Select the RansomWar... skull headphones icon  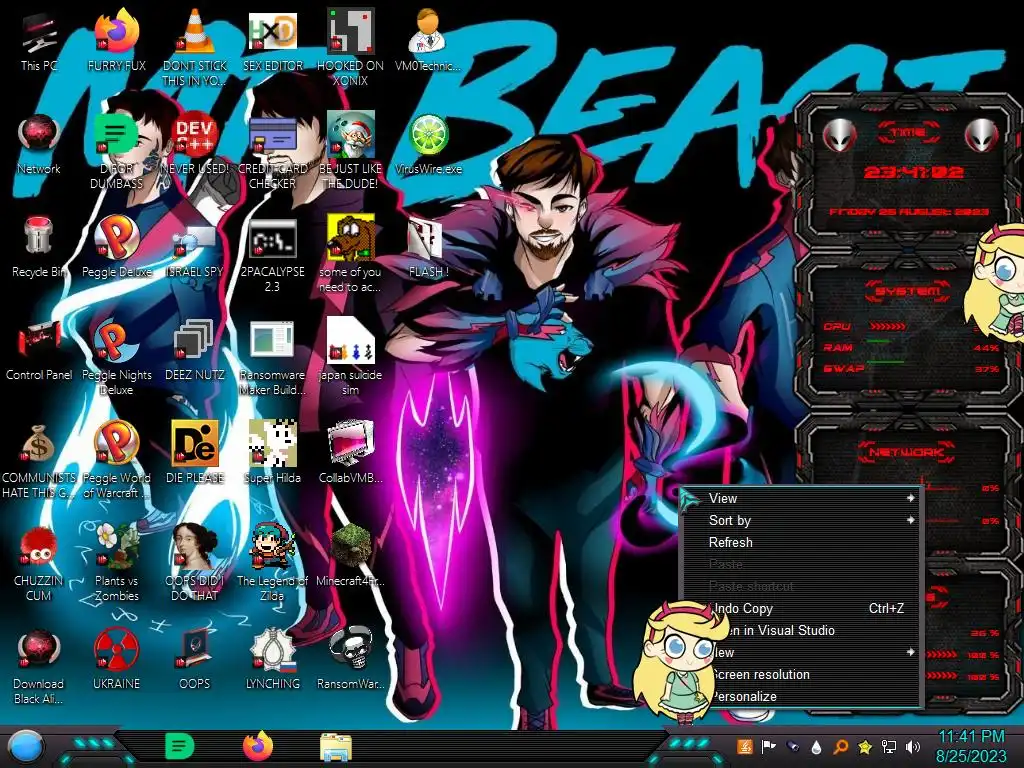[351, 658]
